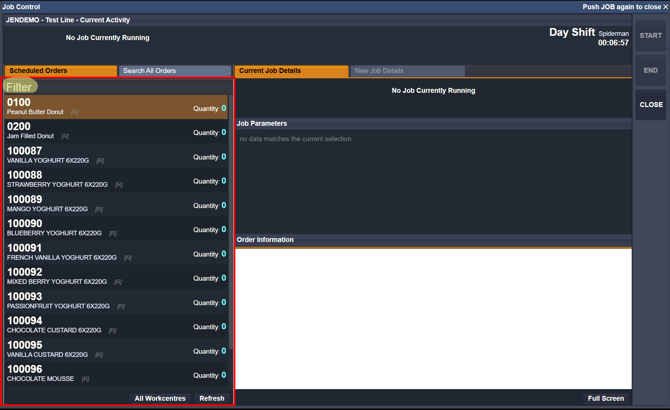The image size is (670, 410).
Task: Click the orders list vertical scrollbar
Action: click(x=231, y=222)
